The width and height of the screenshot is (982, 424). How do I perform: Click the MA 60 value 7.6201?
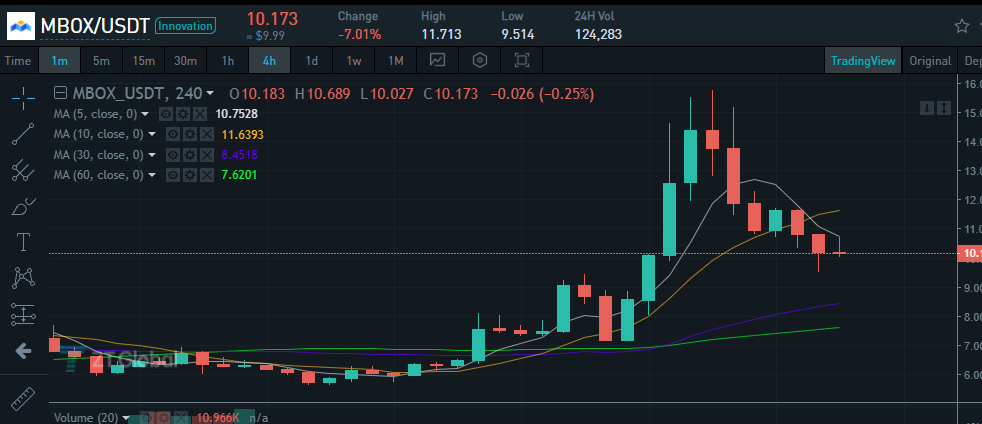[x=240, y=175]
